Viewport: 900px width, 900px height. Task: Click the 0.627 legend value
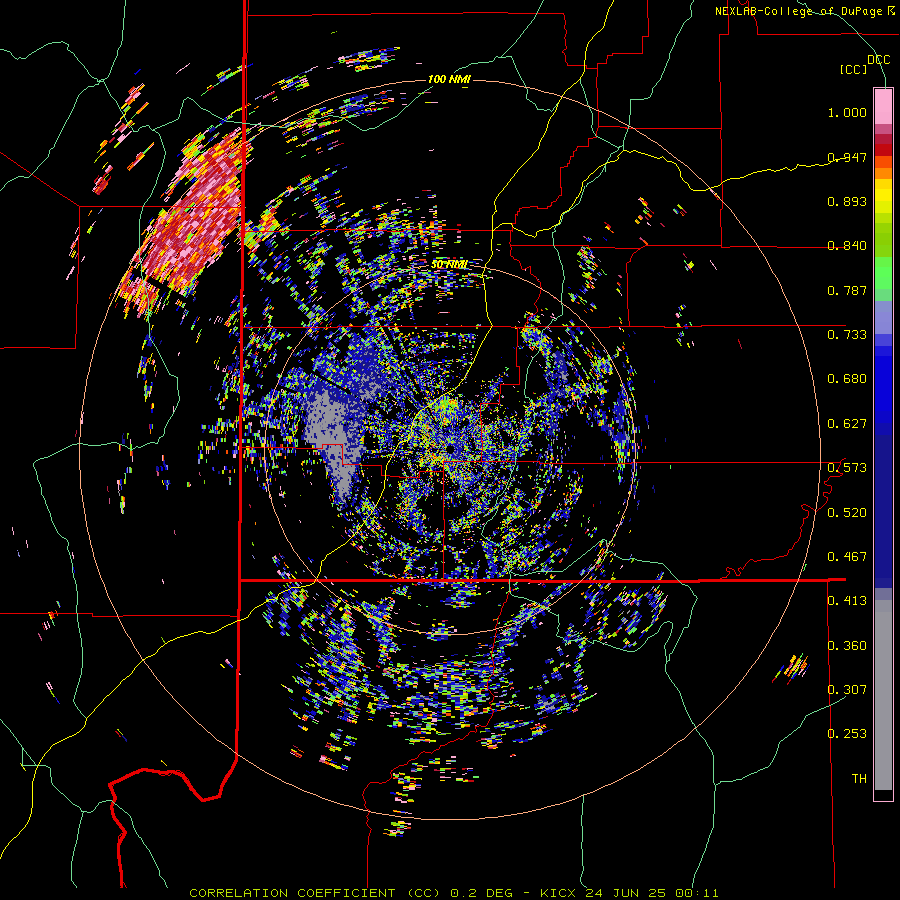(847, 424)
